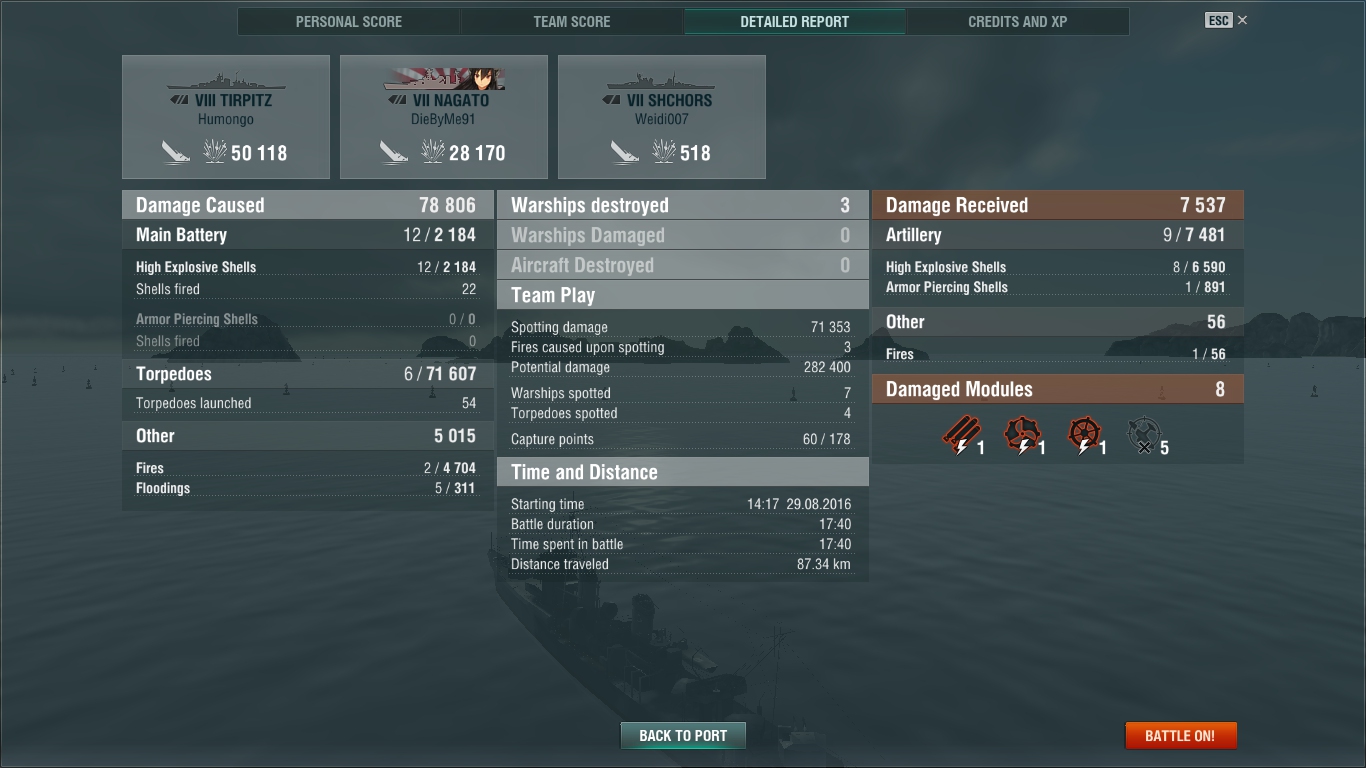Click the Back to Port button
Image resolution: width=1366 pixels, height=768 pixels.
coord(683,735)
